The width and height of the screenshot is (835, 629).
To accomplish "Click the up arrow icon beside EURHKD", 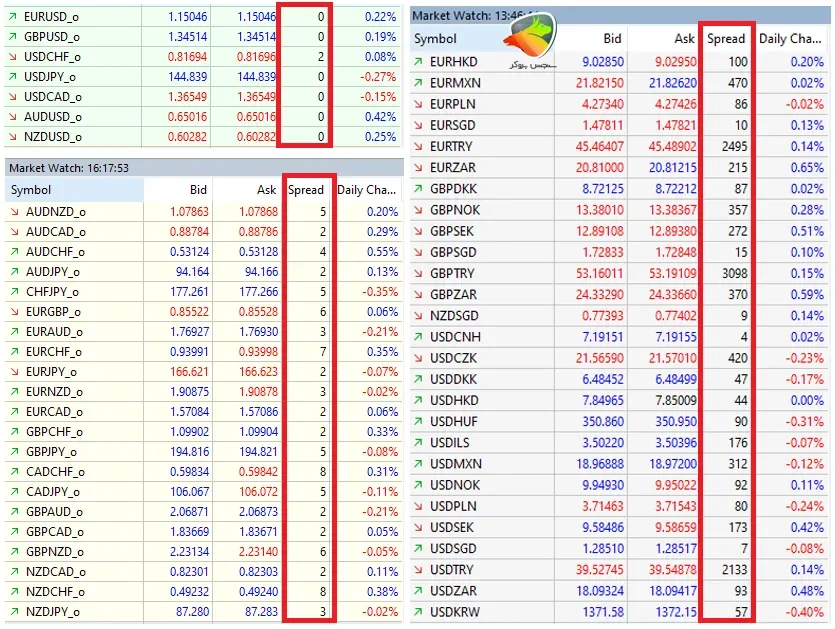I will tap(419, 62).
